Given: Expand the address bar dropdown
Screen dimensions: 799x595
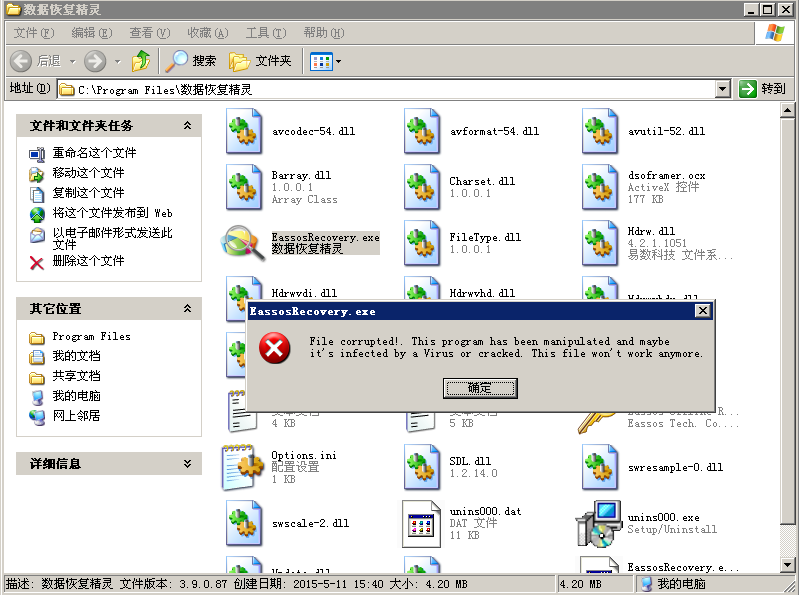Looking at the screenshot, I should click(722, 90).
